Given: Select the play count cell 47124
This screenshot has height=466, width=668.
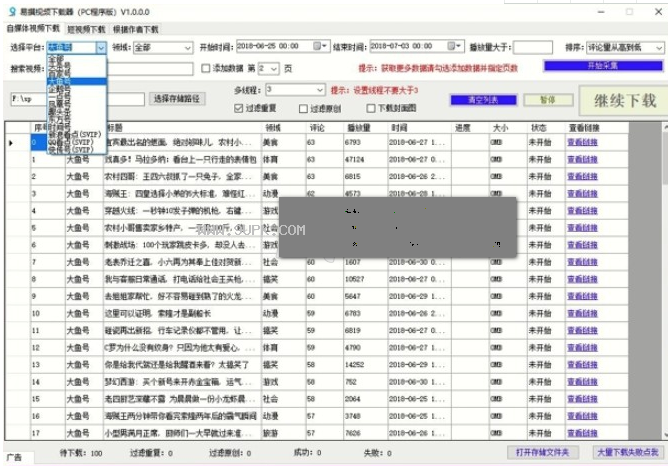Looking at the screenshot, I should [366, 160].
